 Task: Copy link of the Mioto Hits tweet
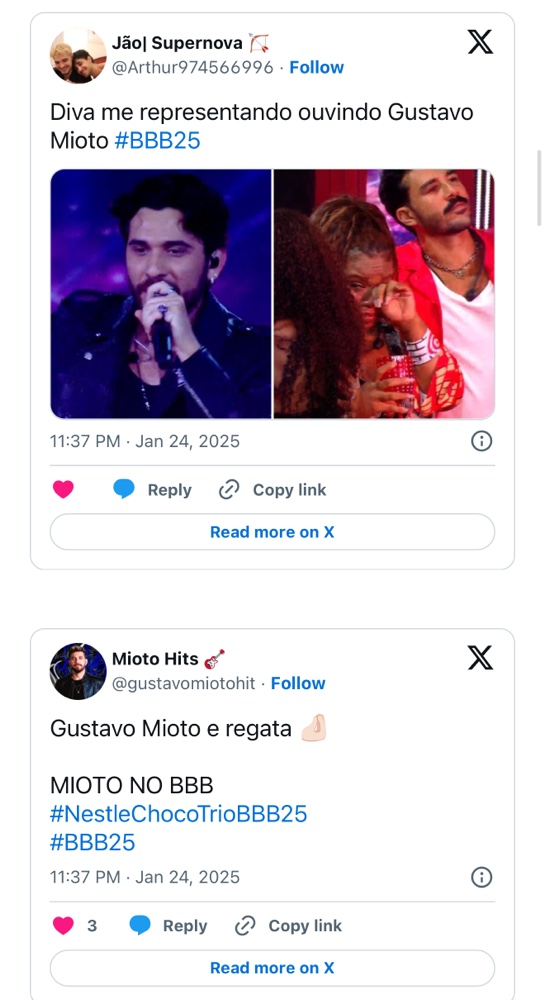(x=287, y=925)
